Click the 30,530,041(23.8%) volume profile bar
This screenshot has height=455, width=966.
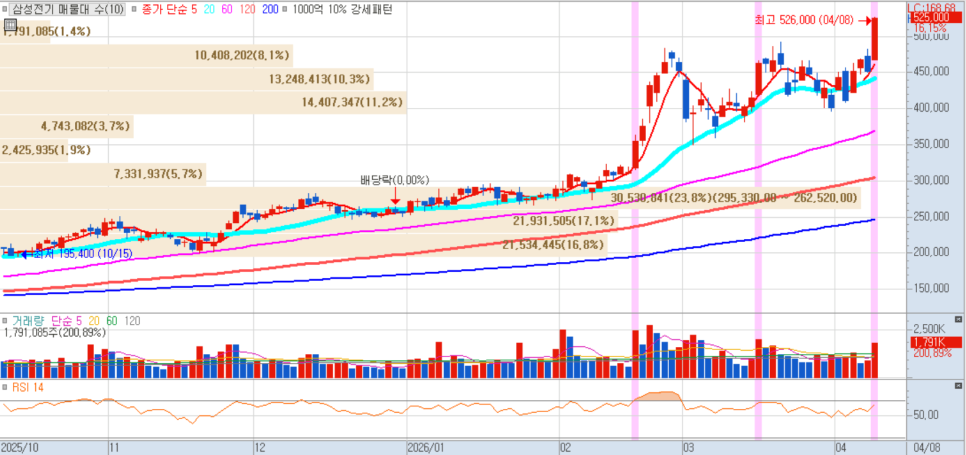point(431,198)
